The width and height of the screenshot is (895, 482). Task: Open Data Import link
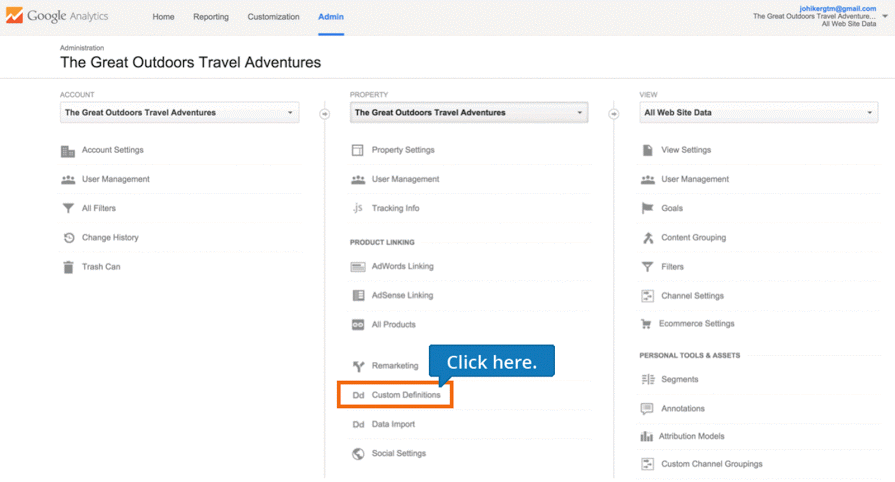click(x=393, y=424)
